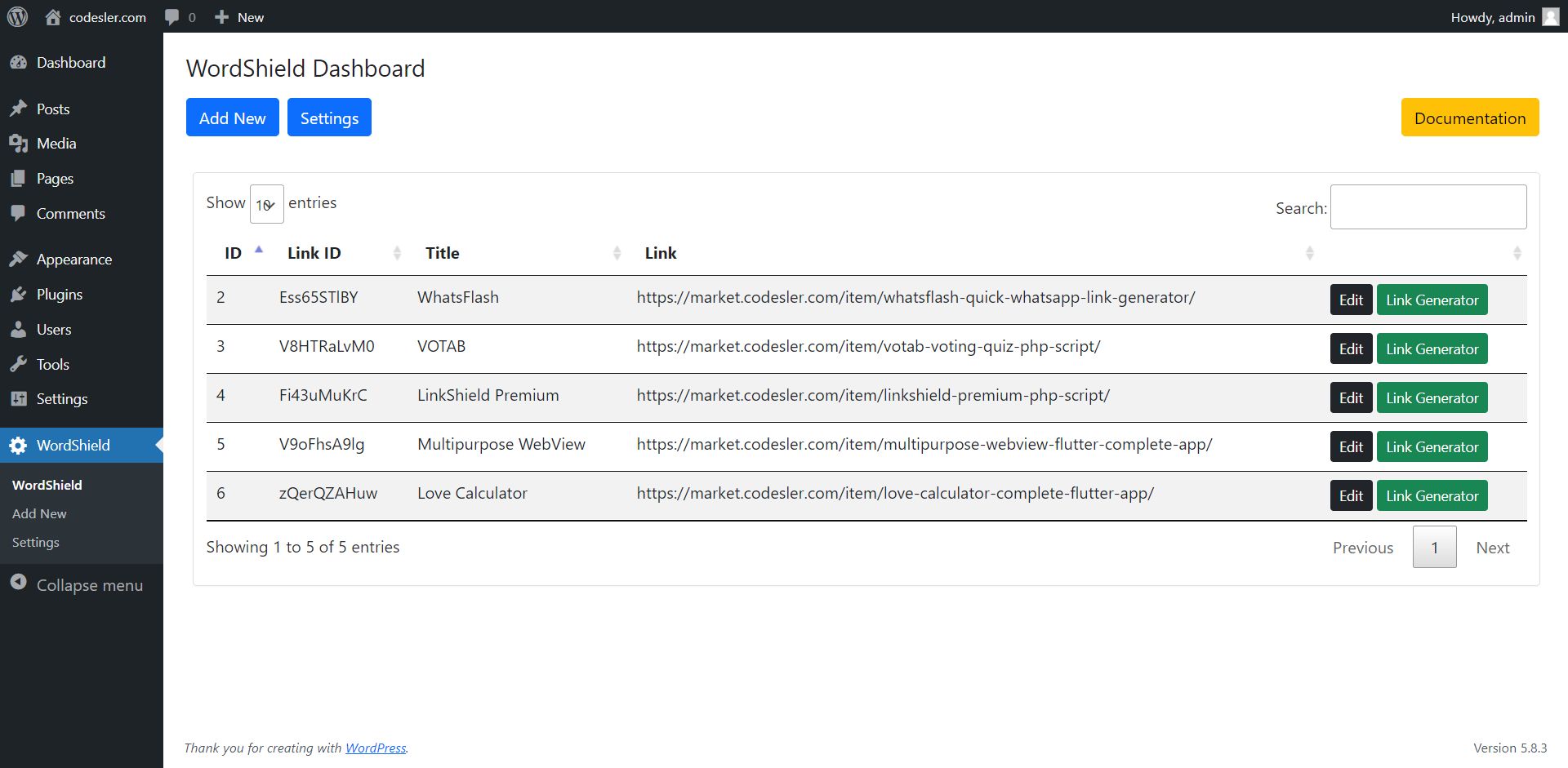Open Add New under WordShield submenu
The width and height of the screenshot is (1568, 768).
pyautogui.click(x=39, y=513)
